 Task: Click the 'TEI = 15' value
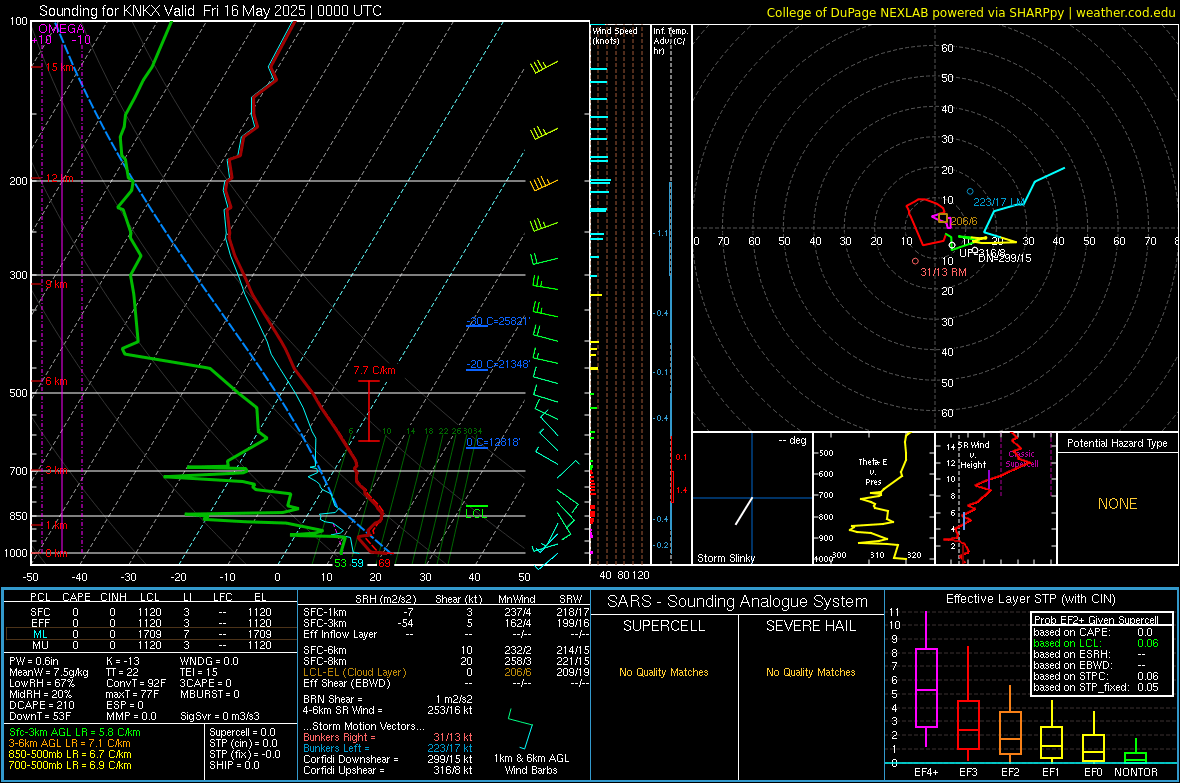[199, 672]
